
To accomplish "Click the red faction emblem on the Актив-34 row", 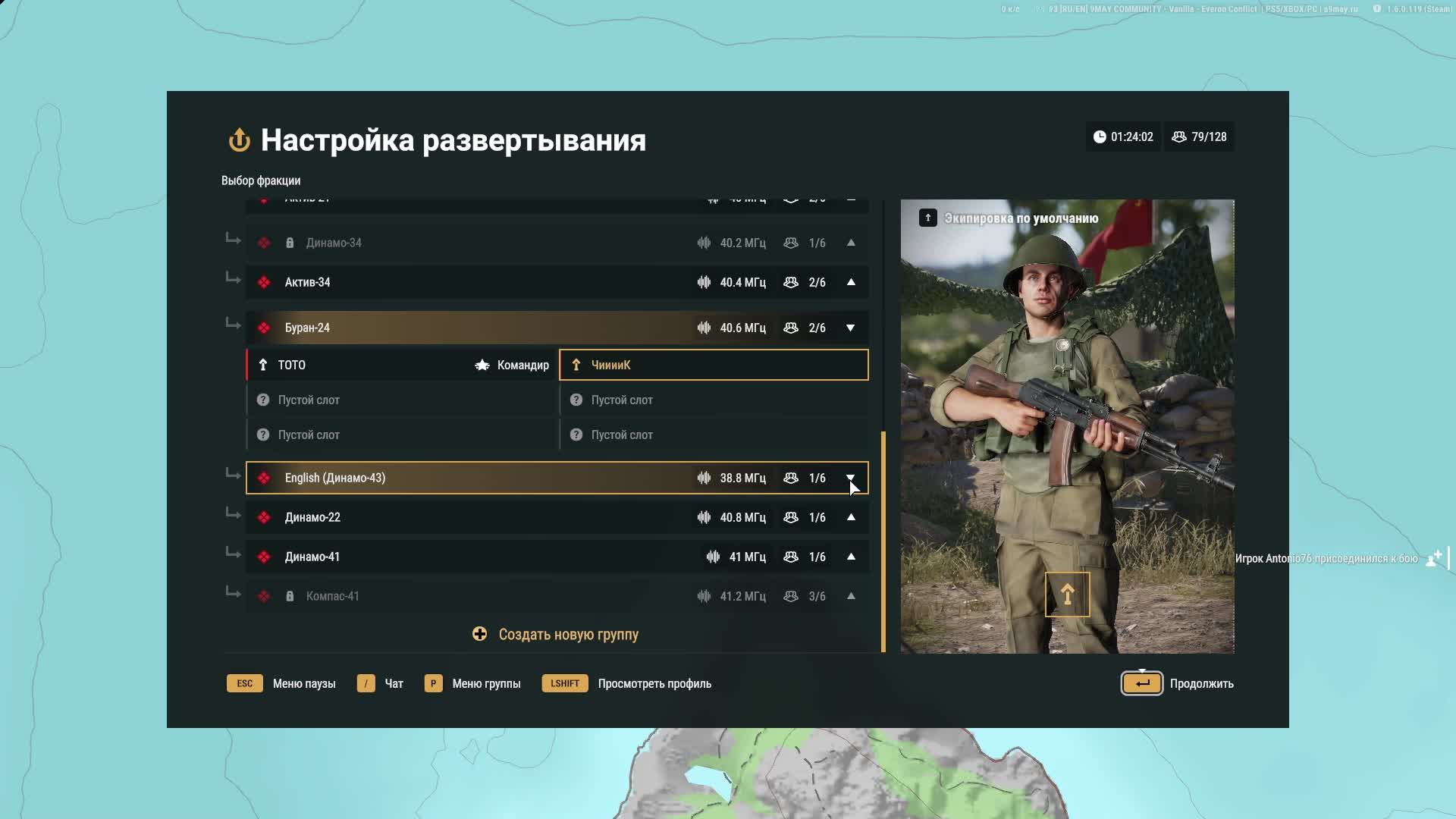I will tap(264, 282).
